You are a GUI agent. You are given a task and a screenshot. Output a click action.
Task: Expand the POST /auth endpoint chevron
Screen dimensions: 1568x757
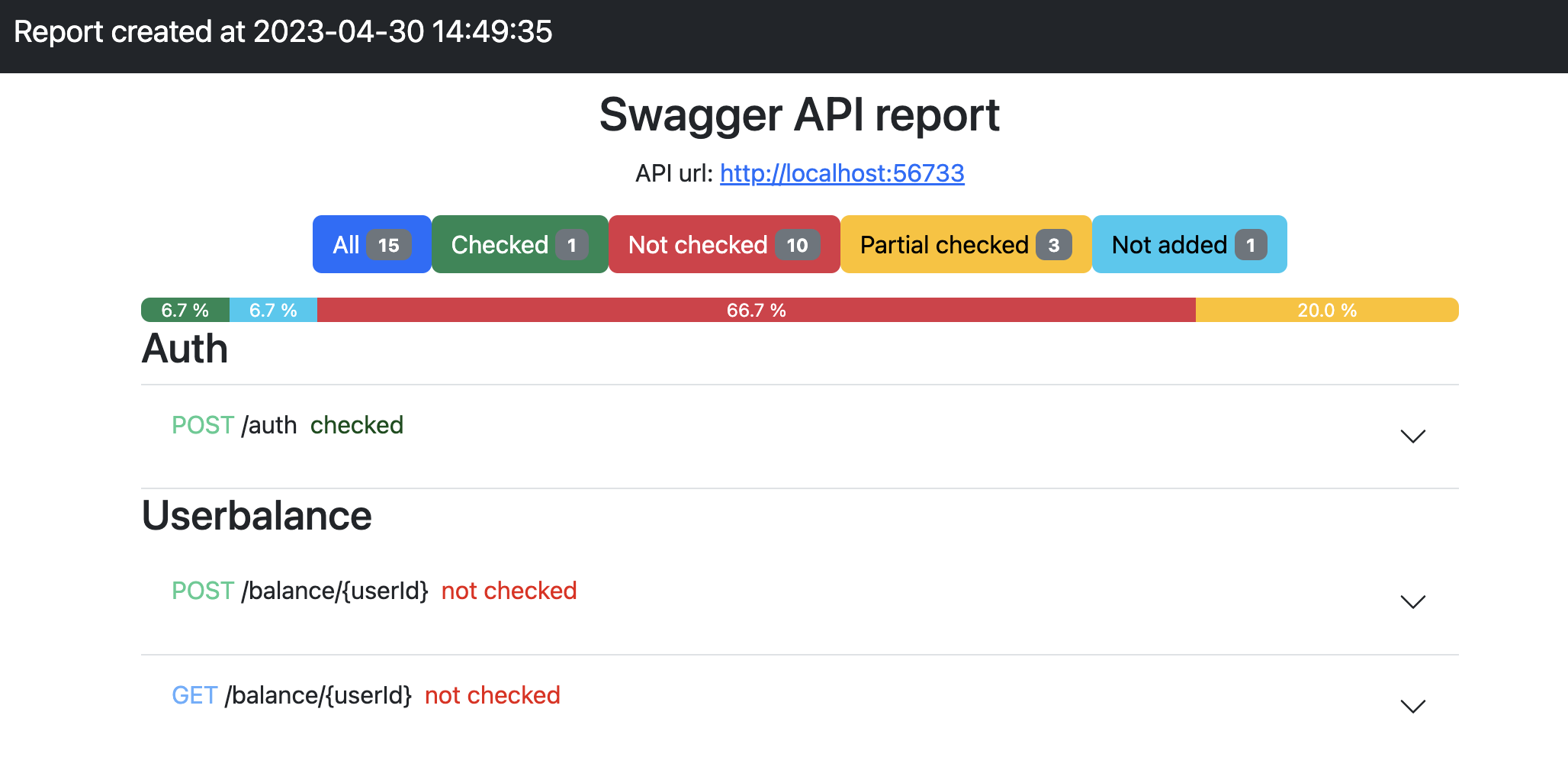(1412, 436)
